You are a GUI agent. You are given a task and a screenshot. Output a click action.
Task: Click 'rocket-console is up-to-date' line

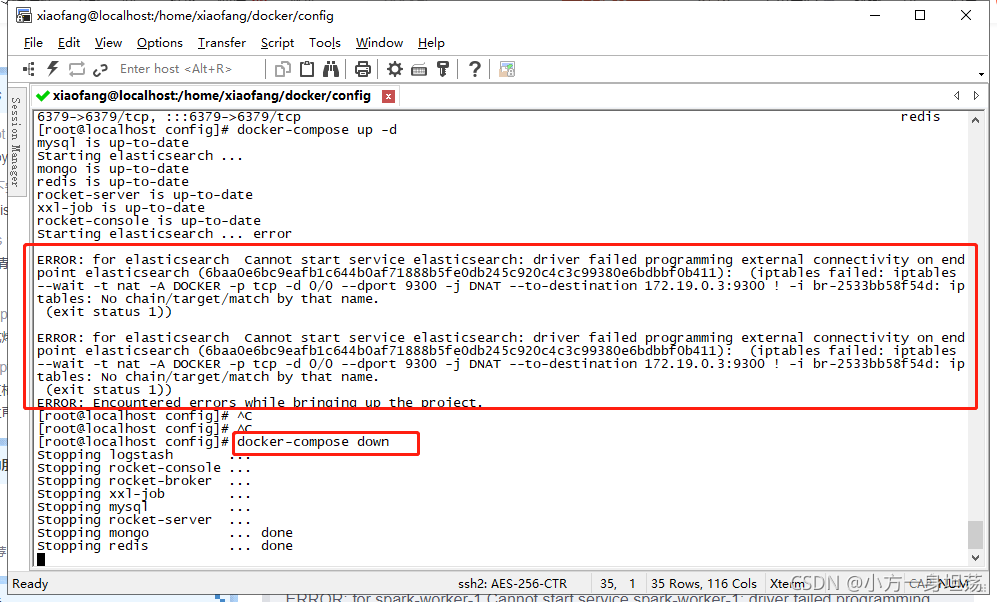149,221
